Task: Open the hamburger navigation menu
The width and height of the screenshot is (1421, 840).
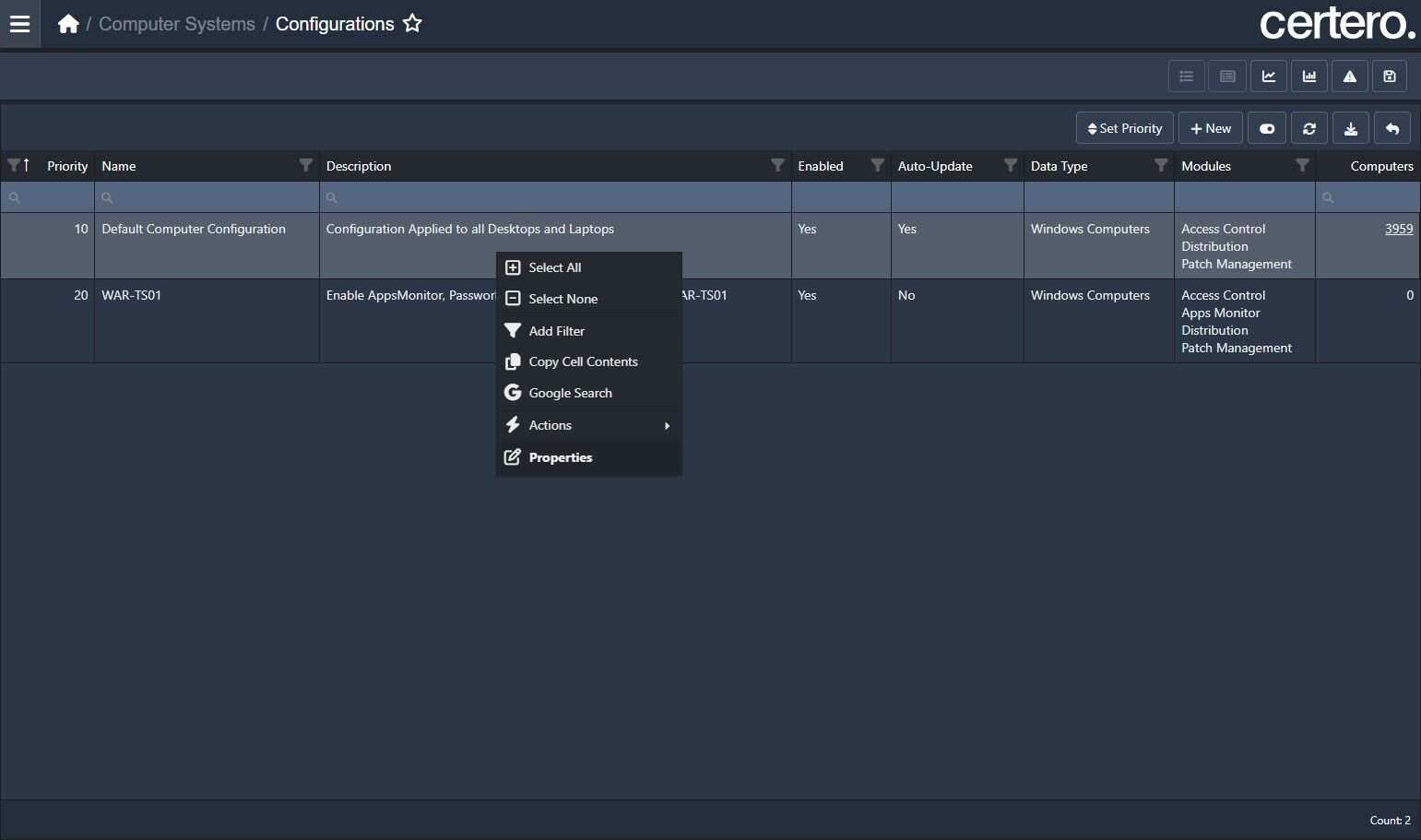Action: (x=19, y=24)
